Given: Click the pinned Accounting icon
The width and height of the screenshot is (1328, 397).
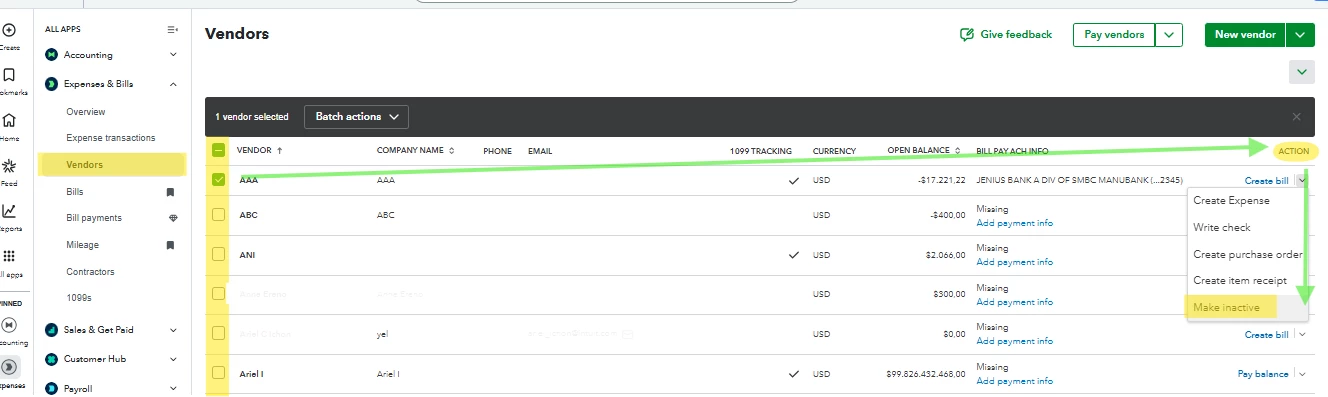Looking at the screenshot, I should [x=8, y=325].
